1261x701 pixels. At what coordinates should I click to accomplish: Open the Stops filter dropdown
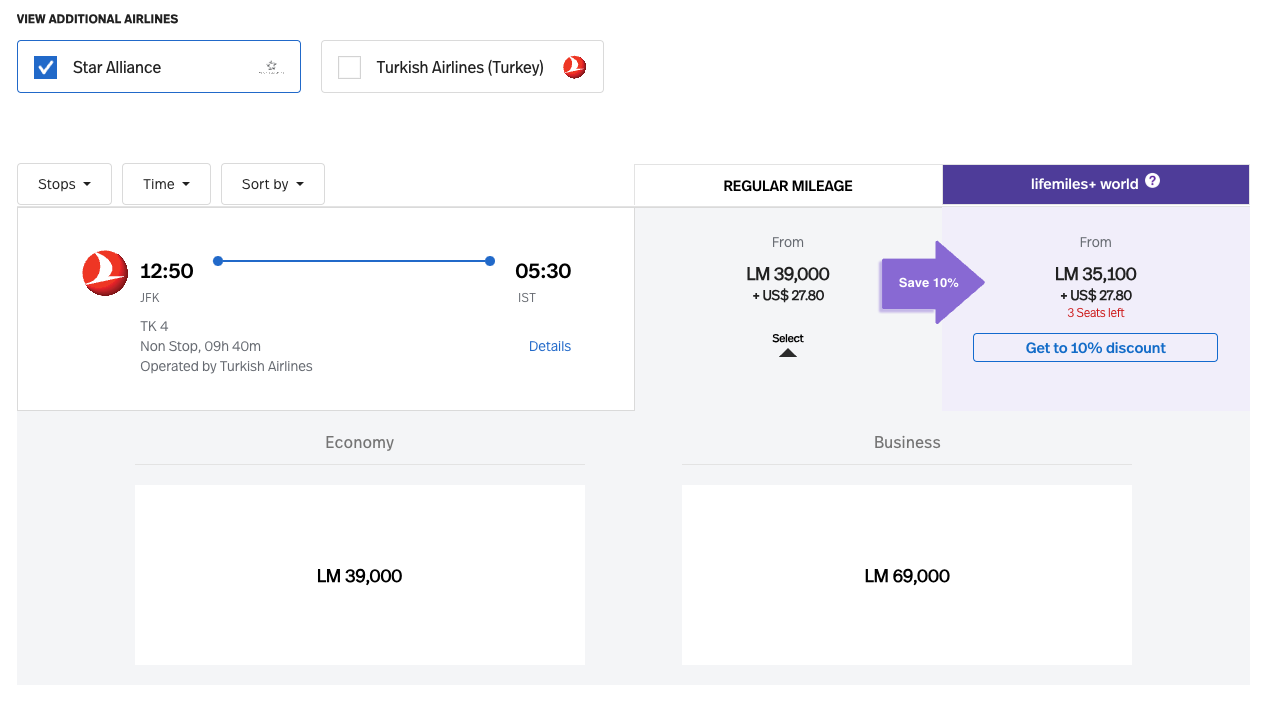pyautogui.click(x=65, y=184)
